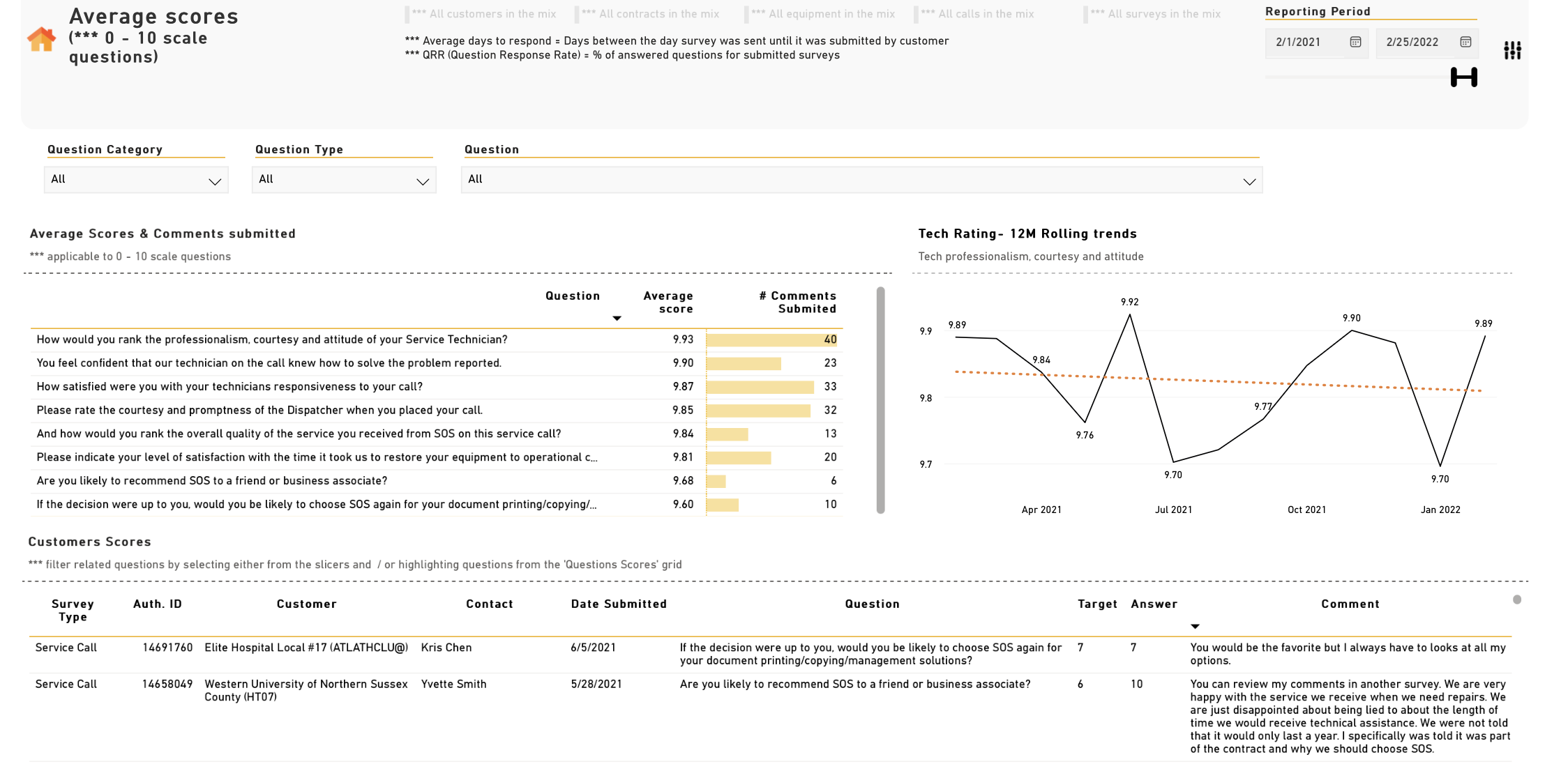Image resolution: width=1568 pixels, height=764 pixels.
Task: Click the 9.92 peak data label on trend chart
Action: tap(1129, 302)
